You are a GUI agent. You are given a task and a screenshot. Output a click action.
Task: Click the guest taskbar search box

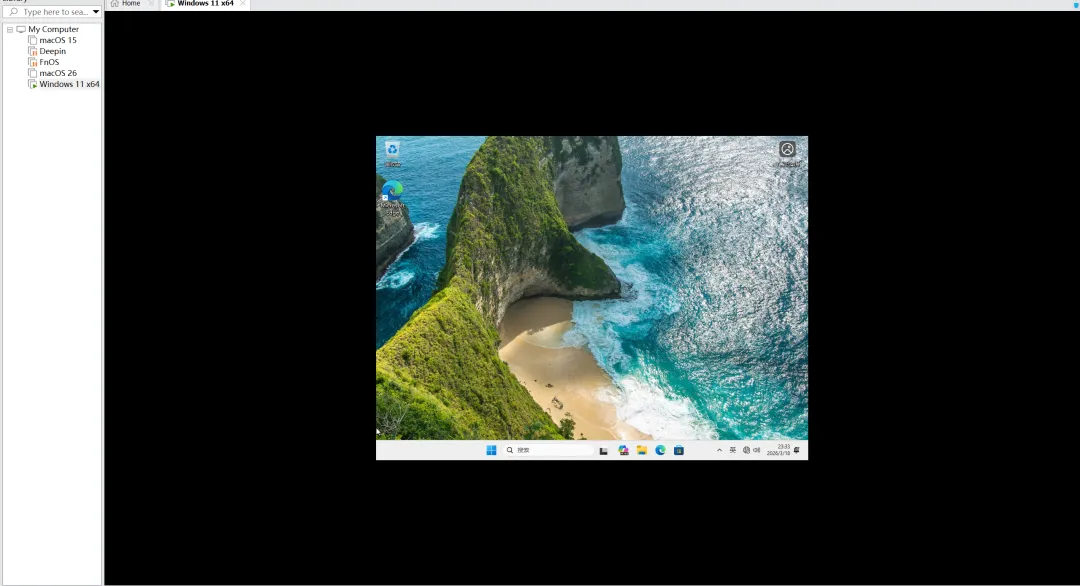pyautogui.click(x=549, y=450)
